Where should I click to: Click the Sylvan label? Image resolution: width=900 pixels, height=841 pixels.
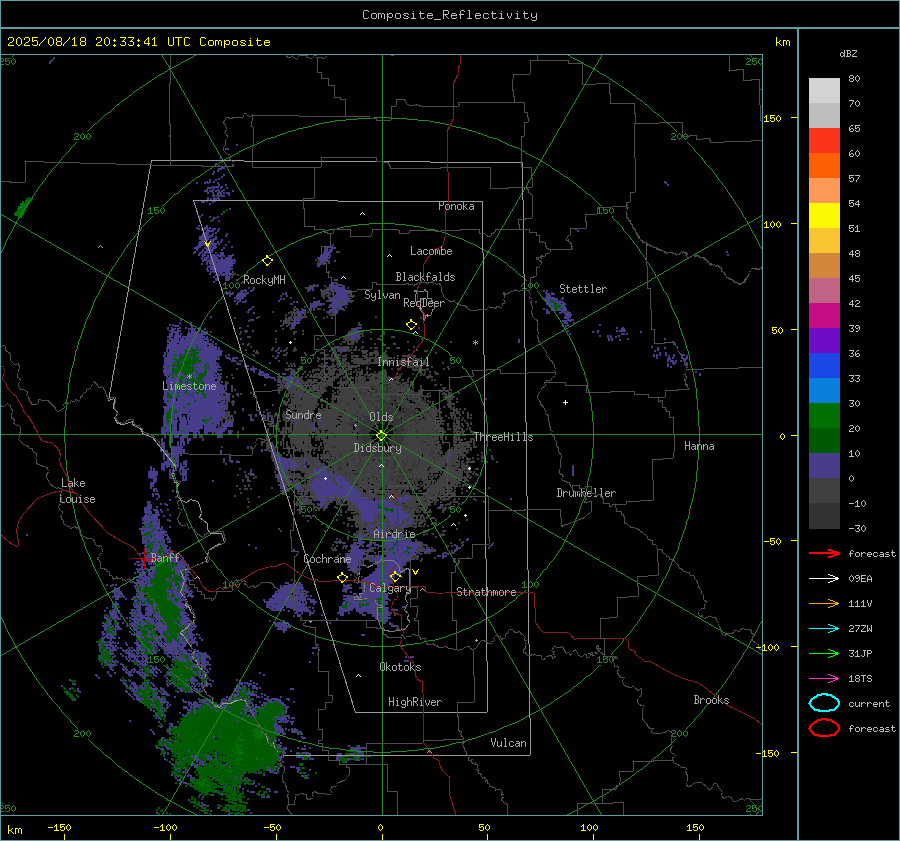[382, 295]
